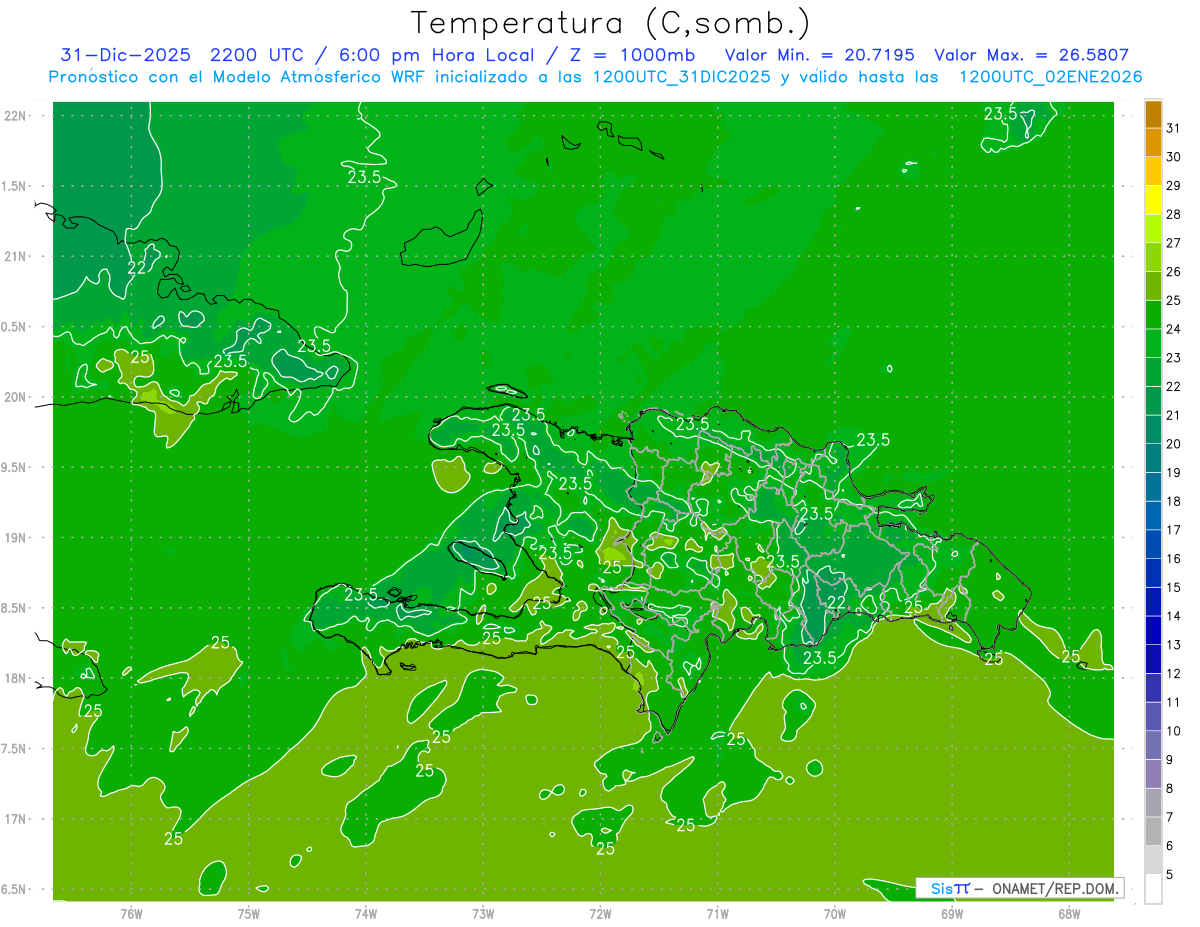Click the "9.5N" latitude axis label
This screenshot has height=927, width=1200.
coord(14,467)
